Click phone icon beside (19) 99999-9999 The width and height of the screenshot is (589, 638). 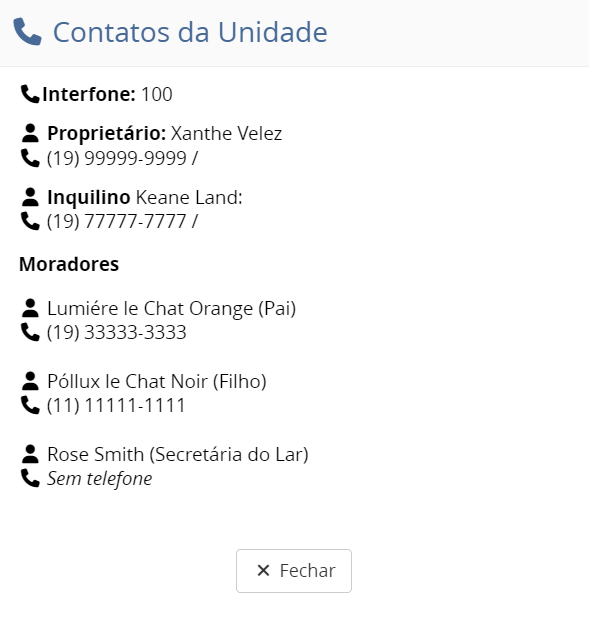(x=31, y=158)
